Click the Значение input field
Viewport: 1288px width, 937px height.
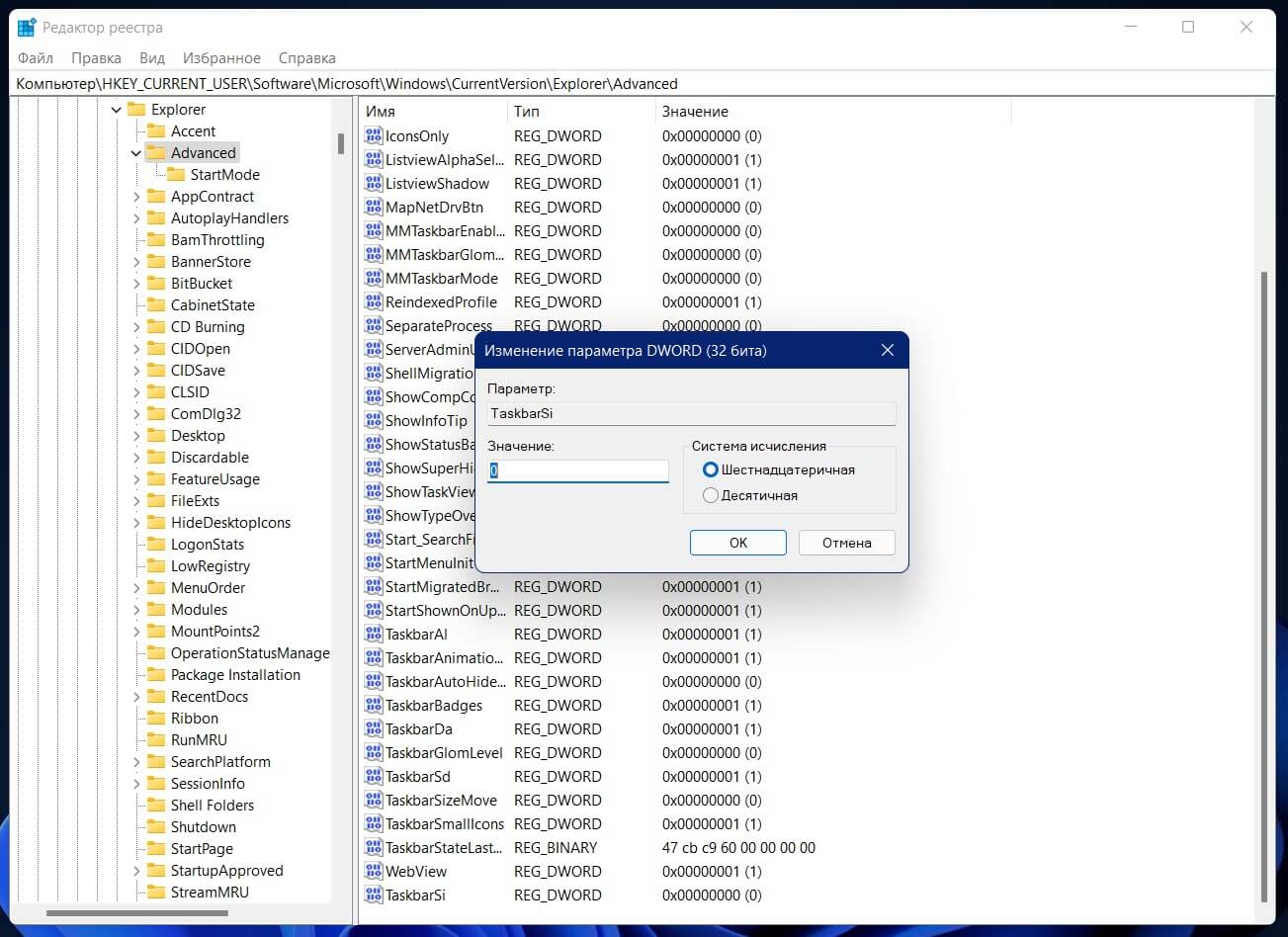[578, 471]
